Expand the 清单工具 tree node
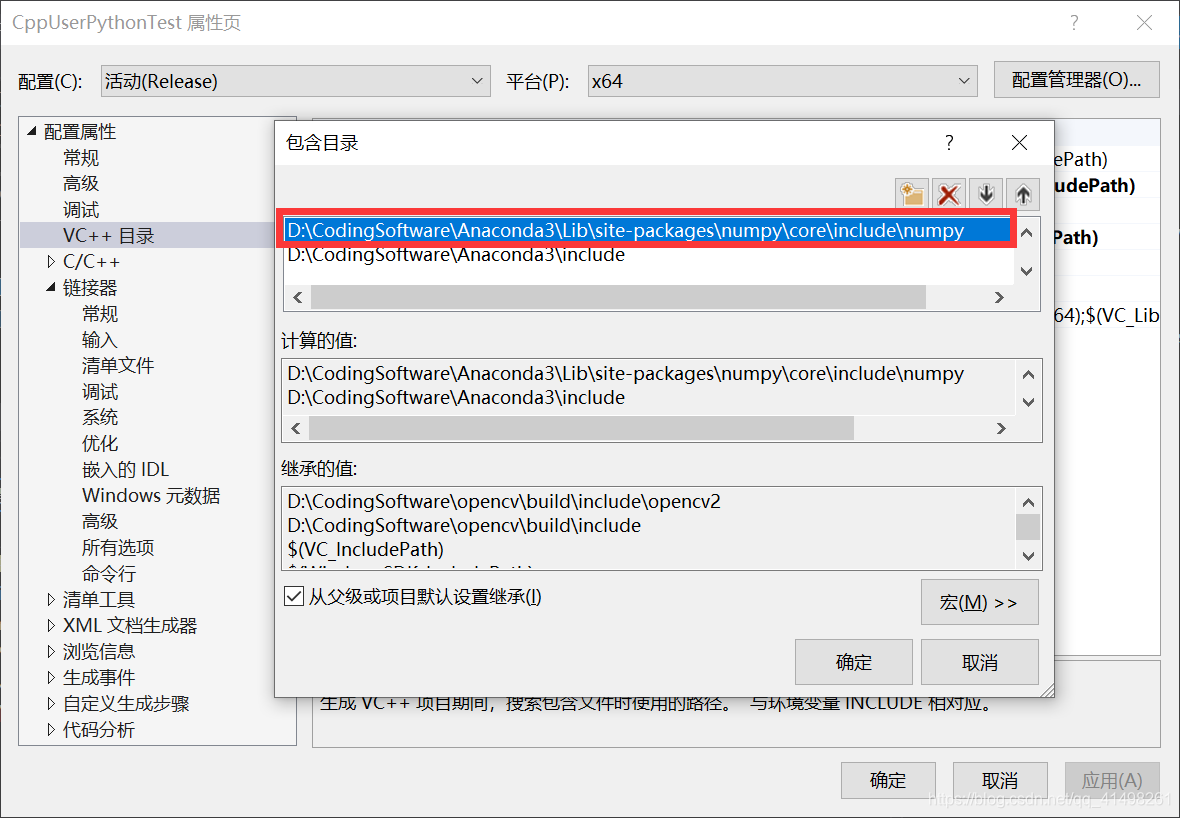 pyautogui.click(x=51, y=599)
